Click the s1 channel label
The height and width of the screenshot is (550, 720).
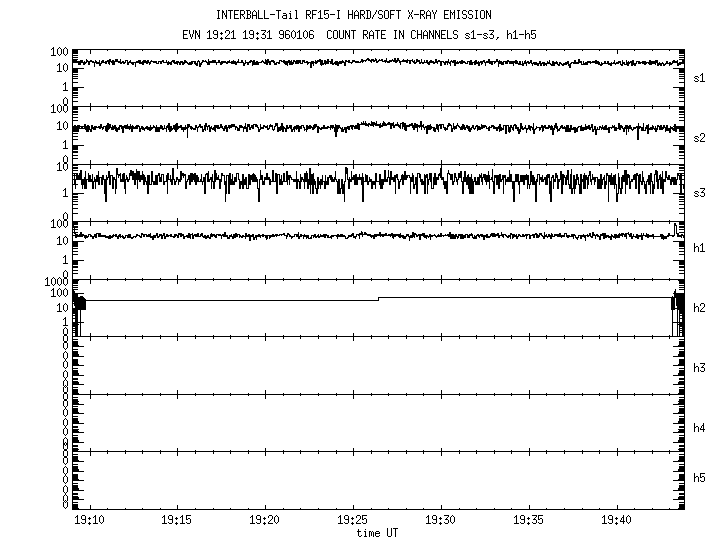coord(699,77)
